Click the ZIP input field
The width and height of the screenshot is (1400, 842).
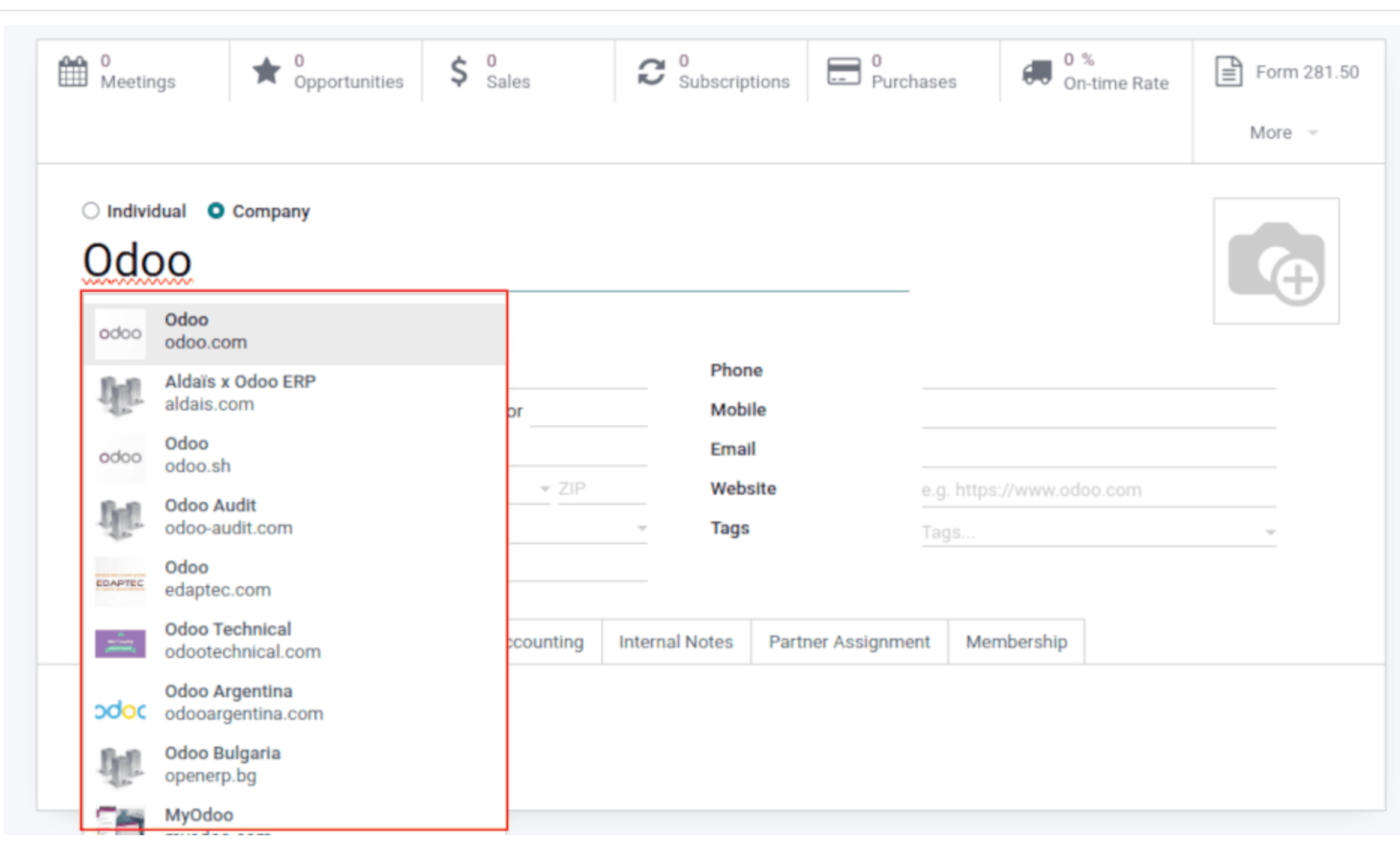pyautogui.click(x=602, y=489)
